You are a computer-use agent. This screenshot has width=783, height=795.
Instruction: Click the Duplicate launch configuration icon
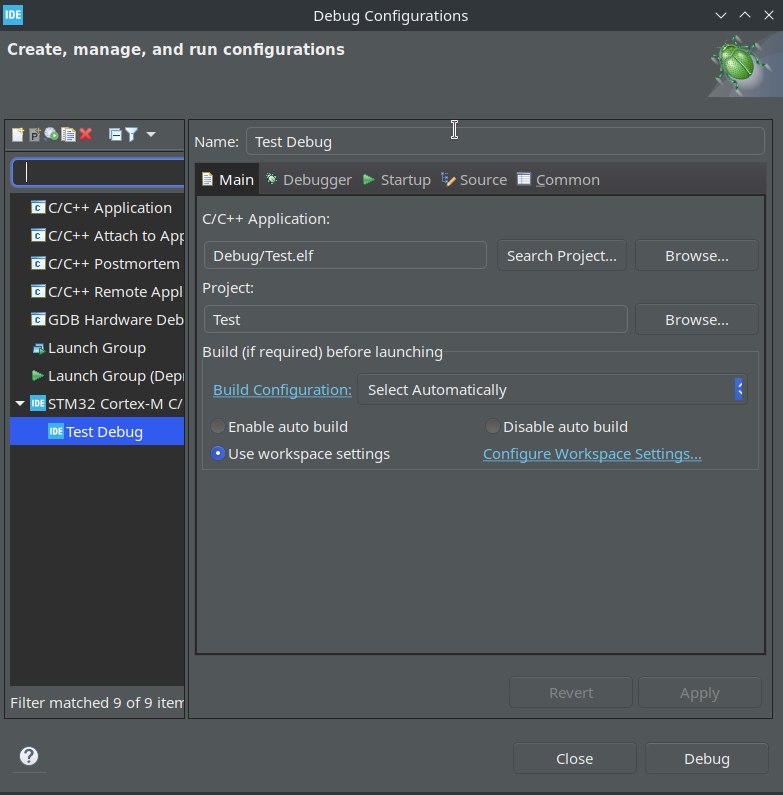pos(68,134)
